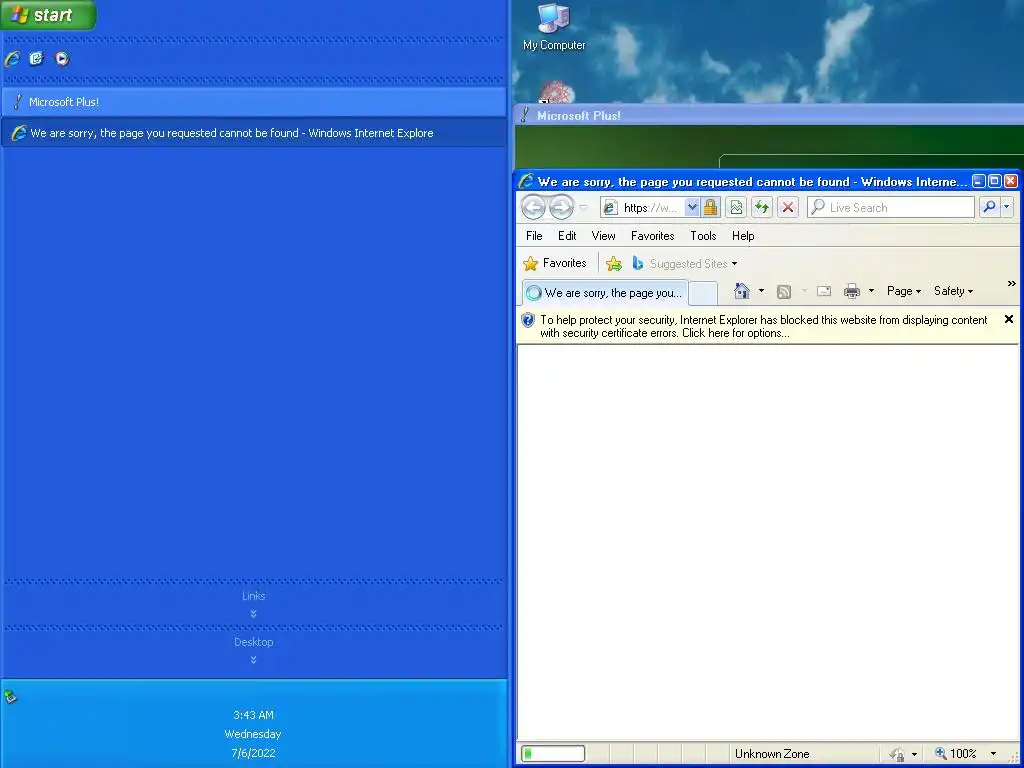Image resolution: width=1024 pixels, height=768 pixels.
Task: Click the security information bar message
Action: (763, 327)
